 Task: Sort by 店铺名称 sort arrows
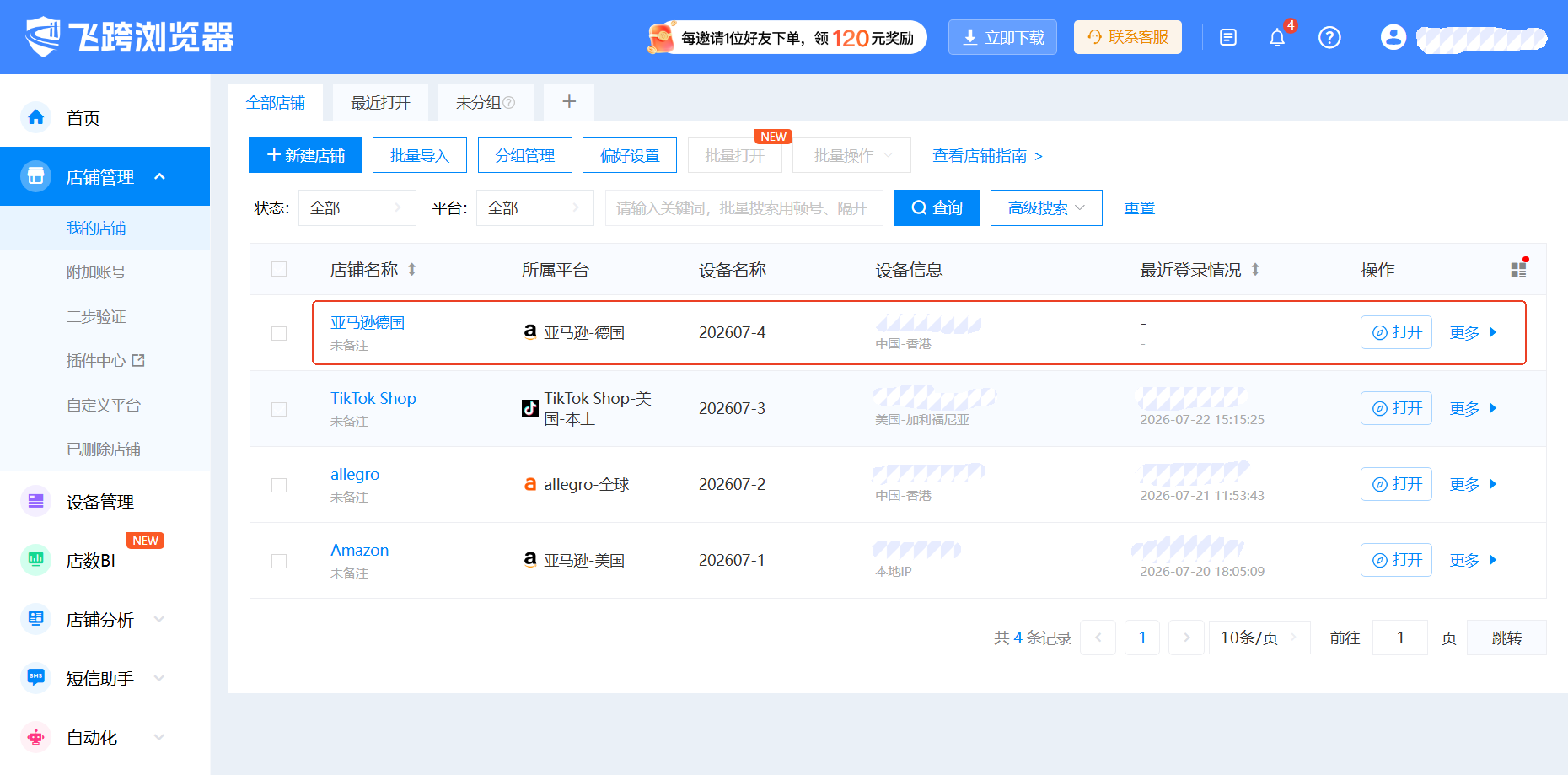[x=412, y=270]
